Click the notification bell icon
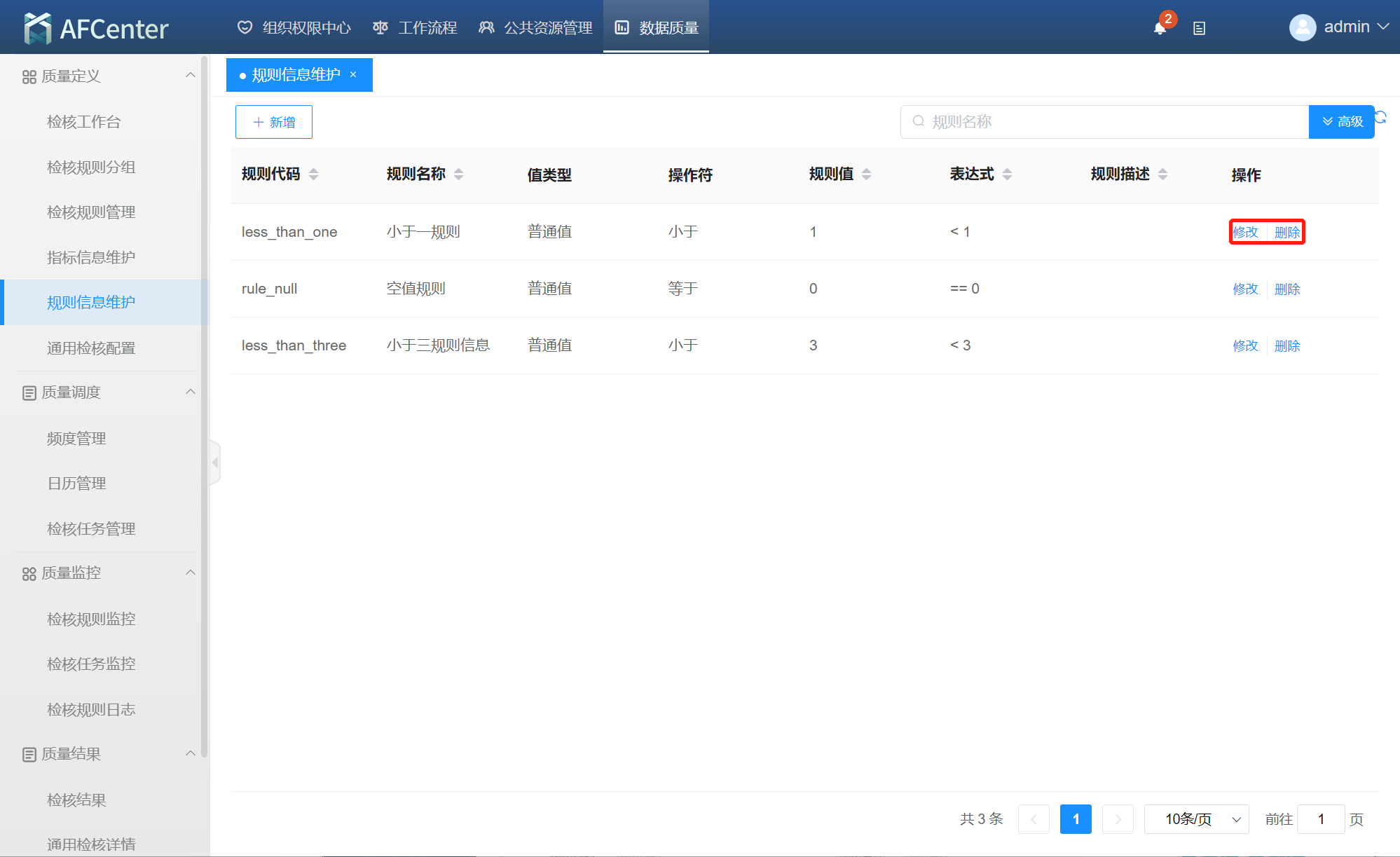 1160,29
